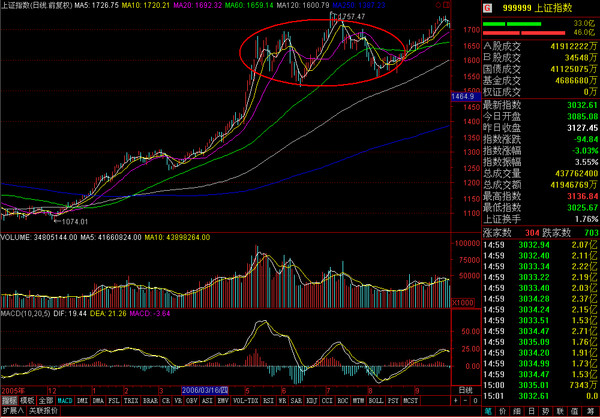Screen dimensions: 600x418
Task: Switch indicator to MTM
Action: 358,401
